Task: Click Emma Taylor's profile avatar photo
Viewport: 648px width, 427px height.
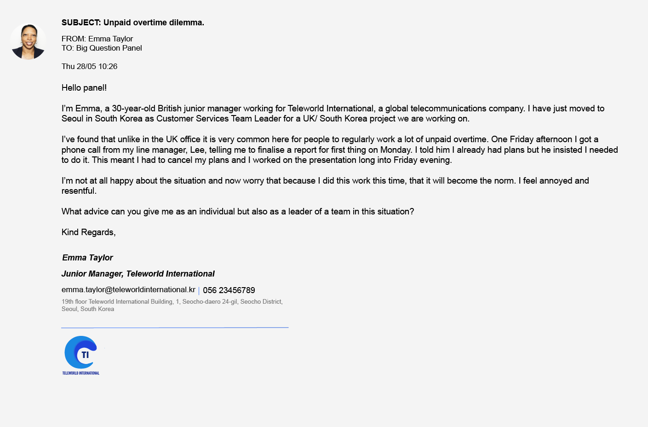Action: (28, 42)
